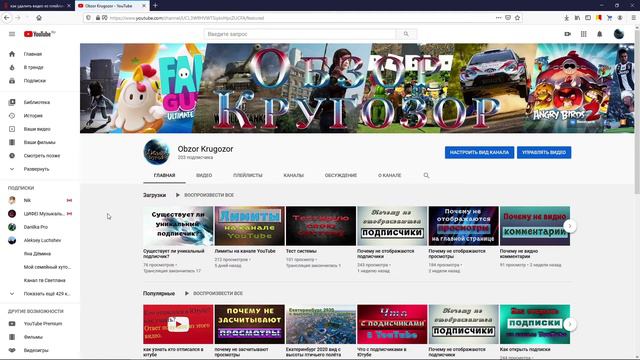Play all uploads via Воспроизвести все
Viewport: 640px width, 360px height.
coord(205,195)
